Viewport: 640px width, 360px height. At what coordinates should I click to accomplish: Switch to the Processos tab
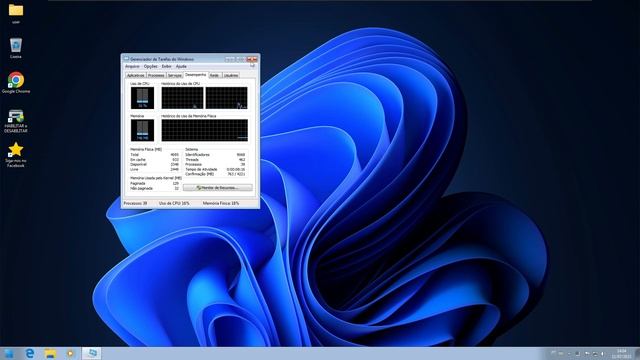point(156,76)
